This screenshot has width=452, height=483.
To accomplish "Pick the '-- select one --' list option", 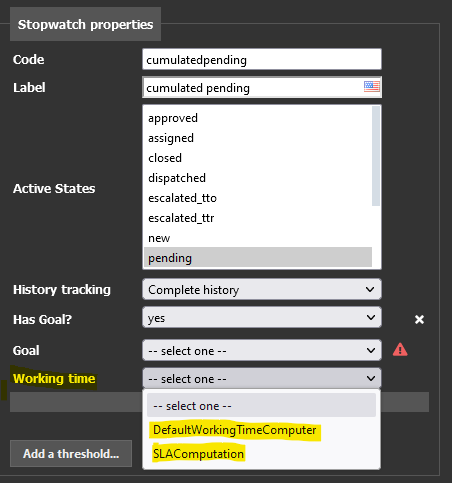I will (261, 405).
